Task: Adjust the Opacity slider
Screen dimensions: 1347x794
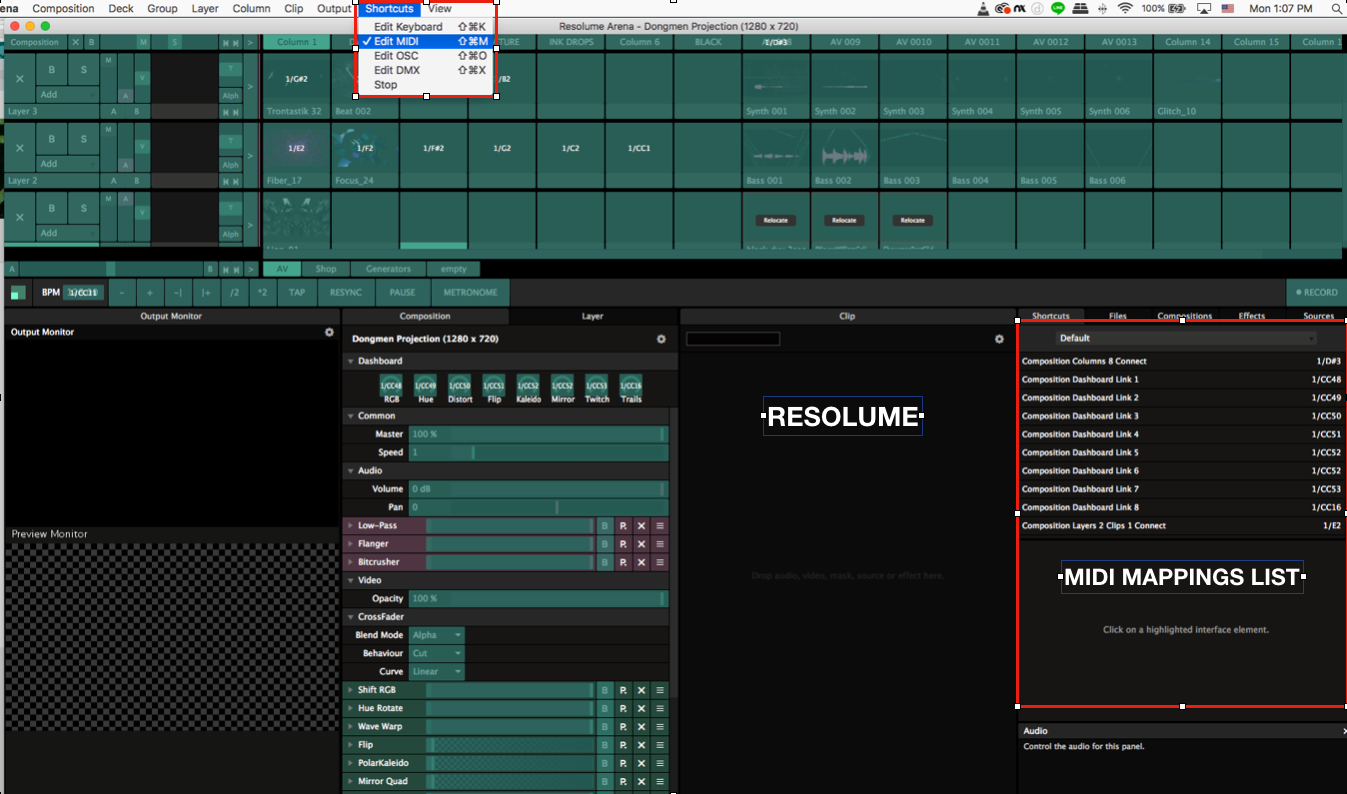Action: [538, 598]
